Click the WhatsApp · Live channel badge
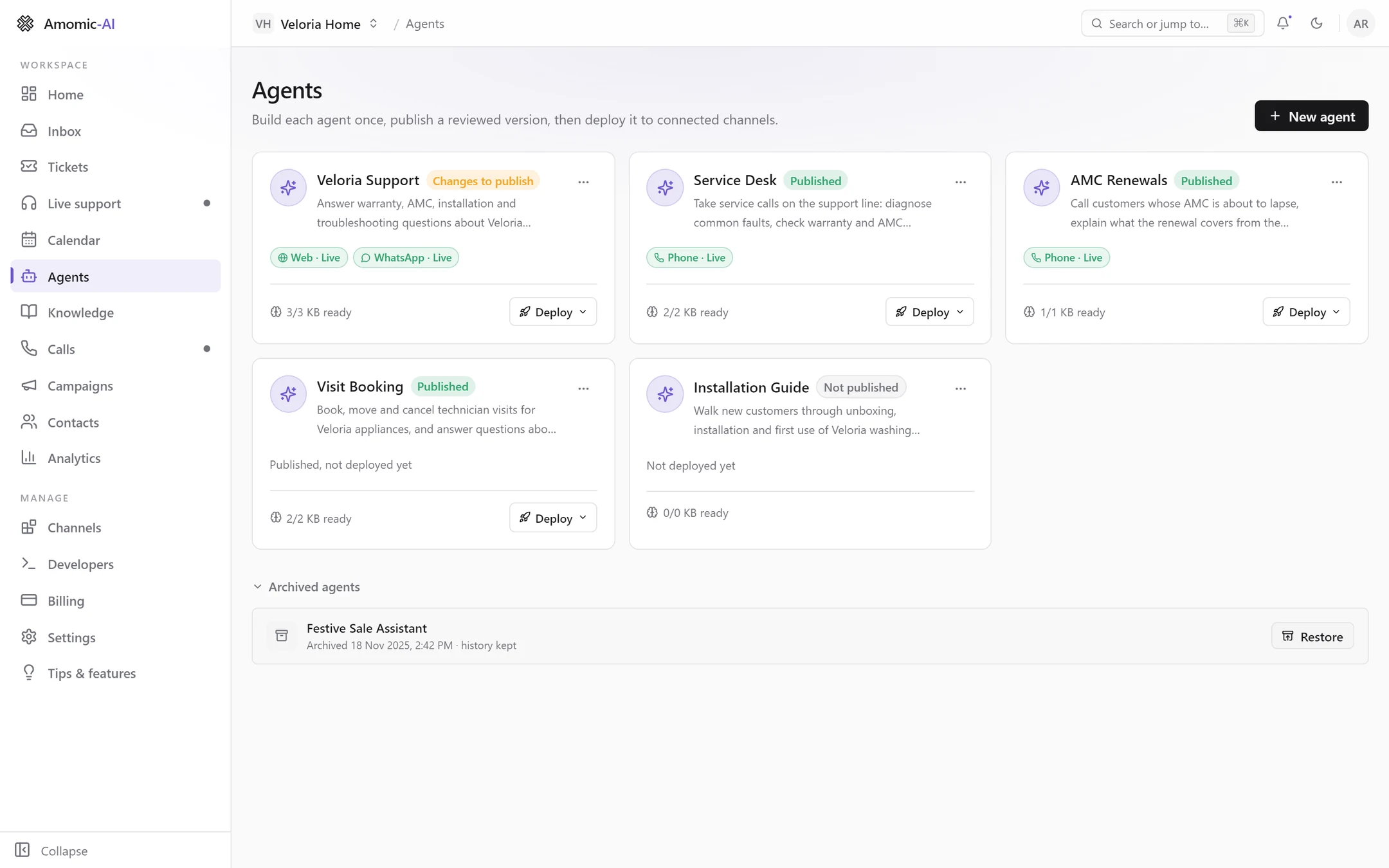The width and height of the screenshot is (1389, 868). click(406, 258)
